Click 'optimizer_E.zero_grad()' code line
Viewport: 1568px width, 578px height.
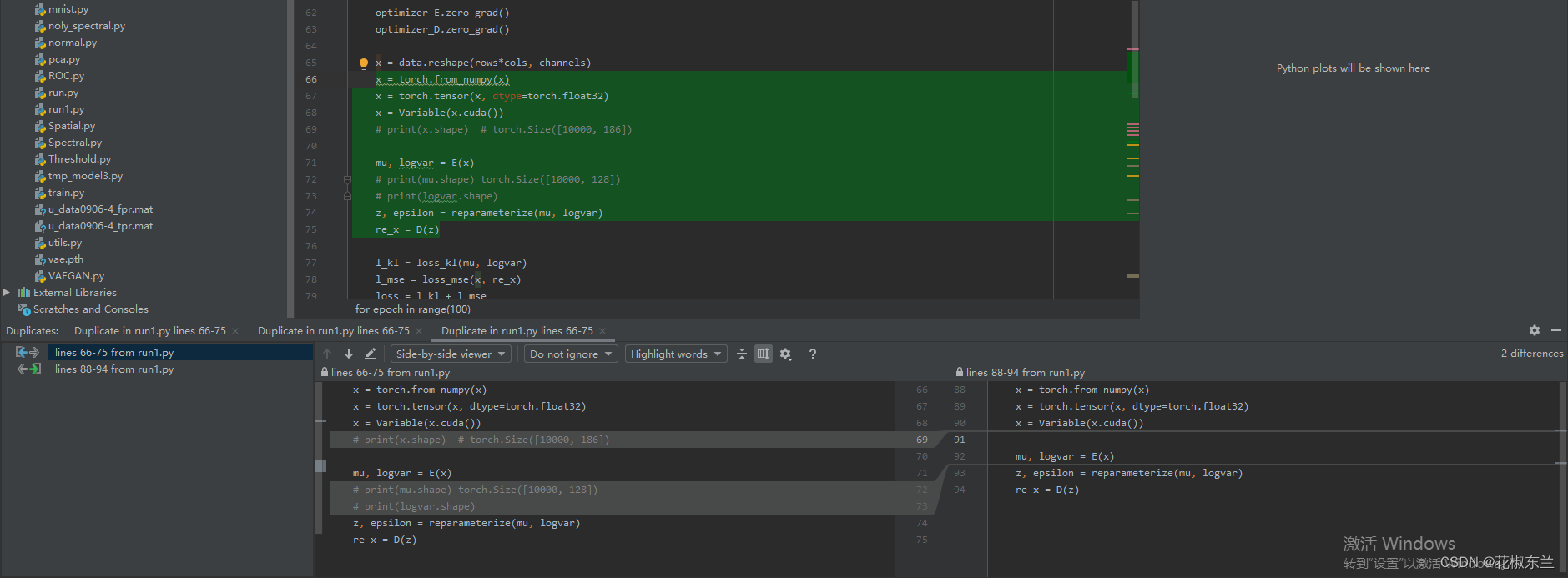(442, 13)
